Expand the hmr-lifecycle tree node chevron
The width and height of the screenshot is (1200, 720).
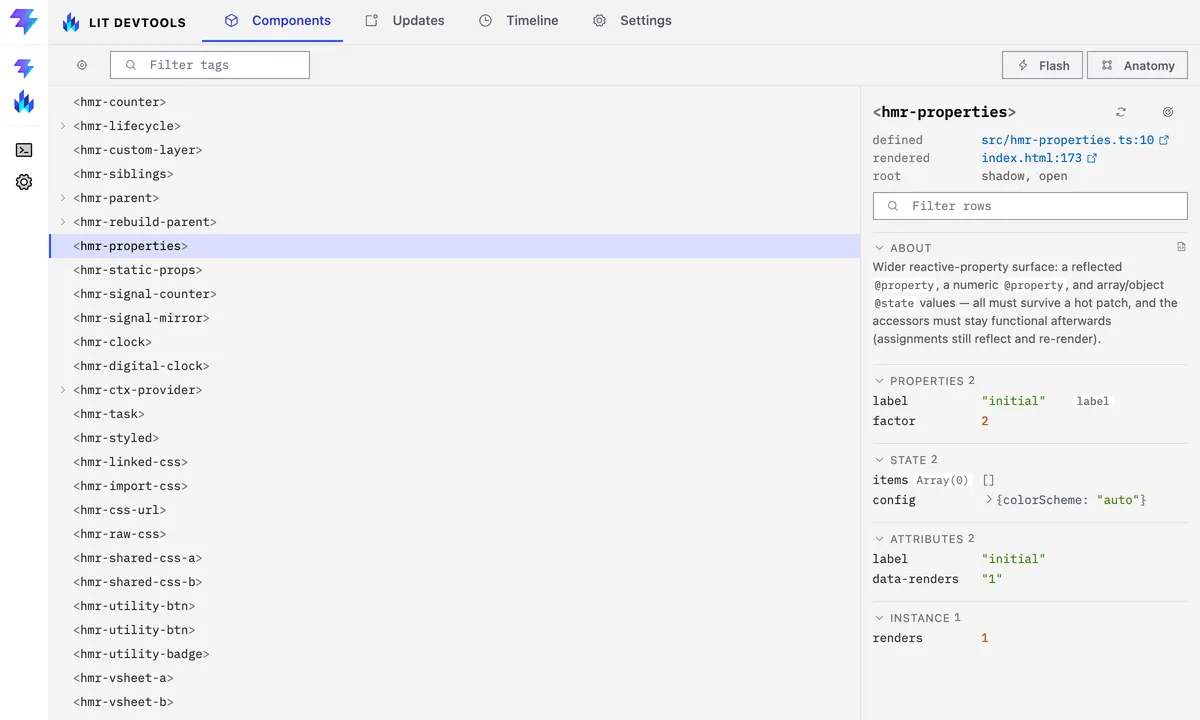click(x=63, y=126)
